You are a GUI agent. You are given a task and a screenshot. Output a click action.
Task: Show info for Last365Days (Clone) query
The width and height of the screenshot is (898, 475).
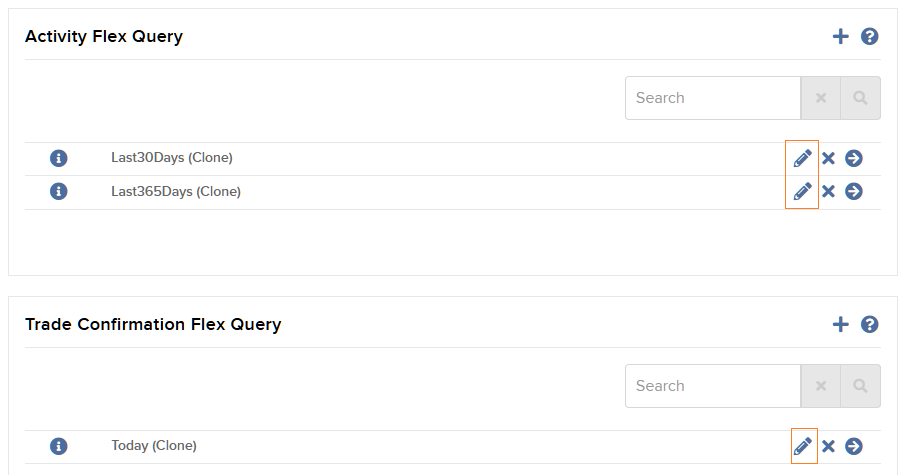58,191
